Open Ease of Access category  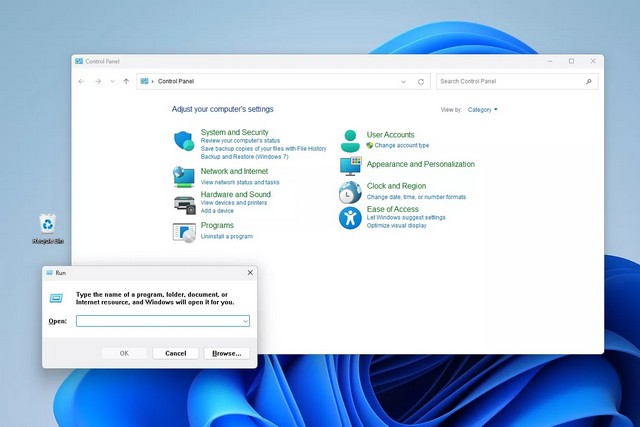coord(392,209)
